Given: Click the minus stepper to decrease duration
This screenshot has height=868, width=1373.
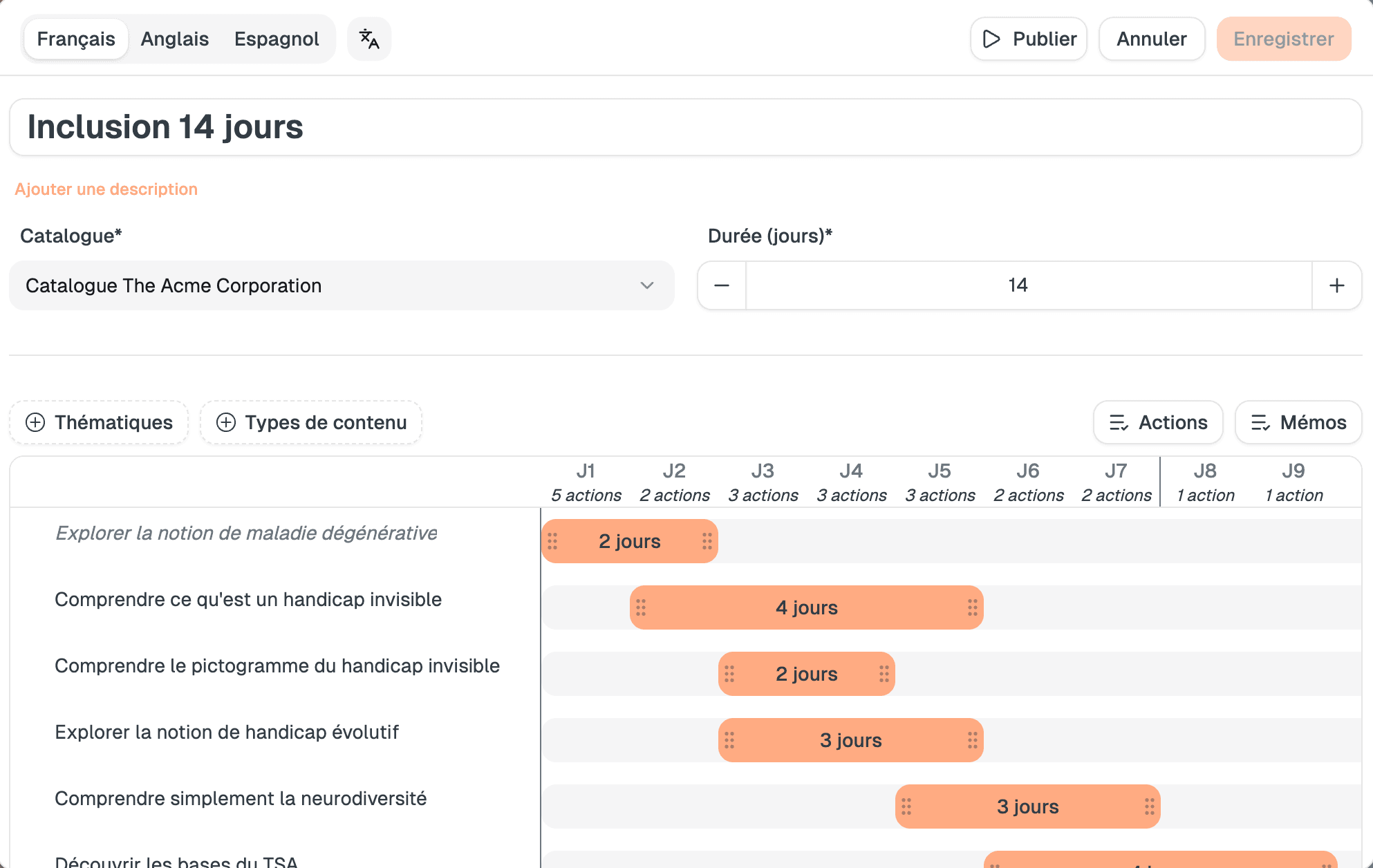Looking at the screenshot, I should pos(722,285).
